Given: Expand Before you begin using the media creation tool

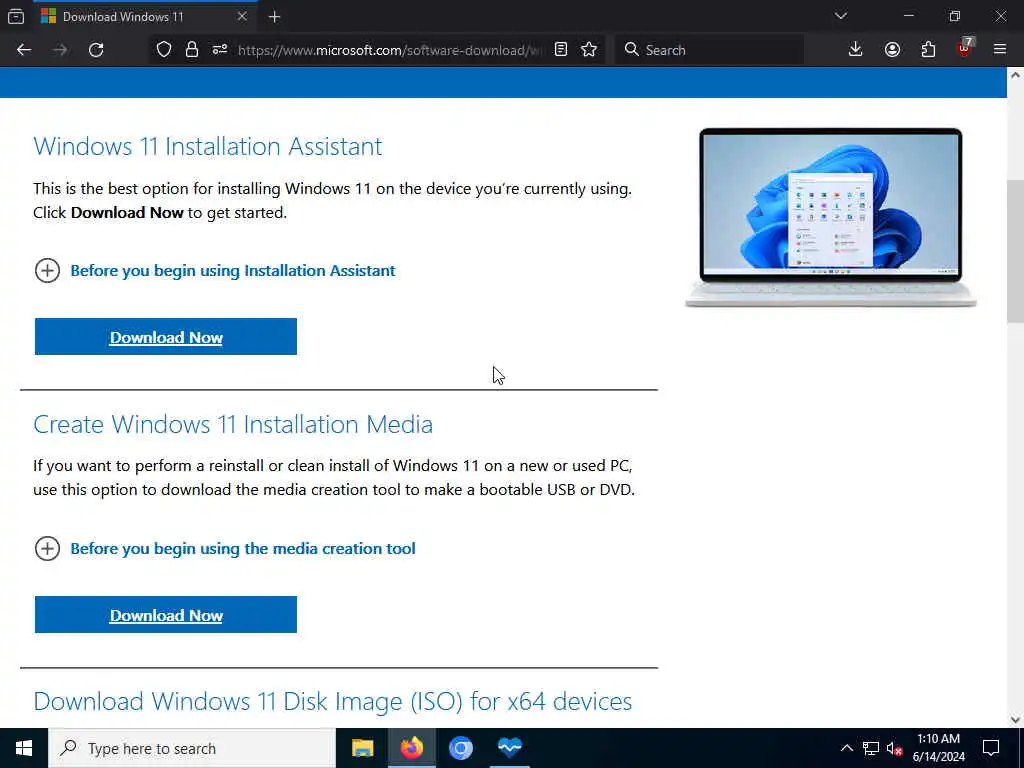Looking at the screenshot, I should (x=225, y=549).
